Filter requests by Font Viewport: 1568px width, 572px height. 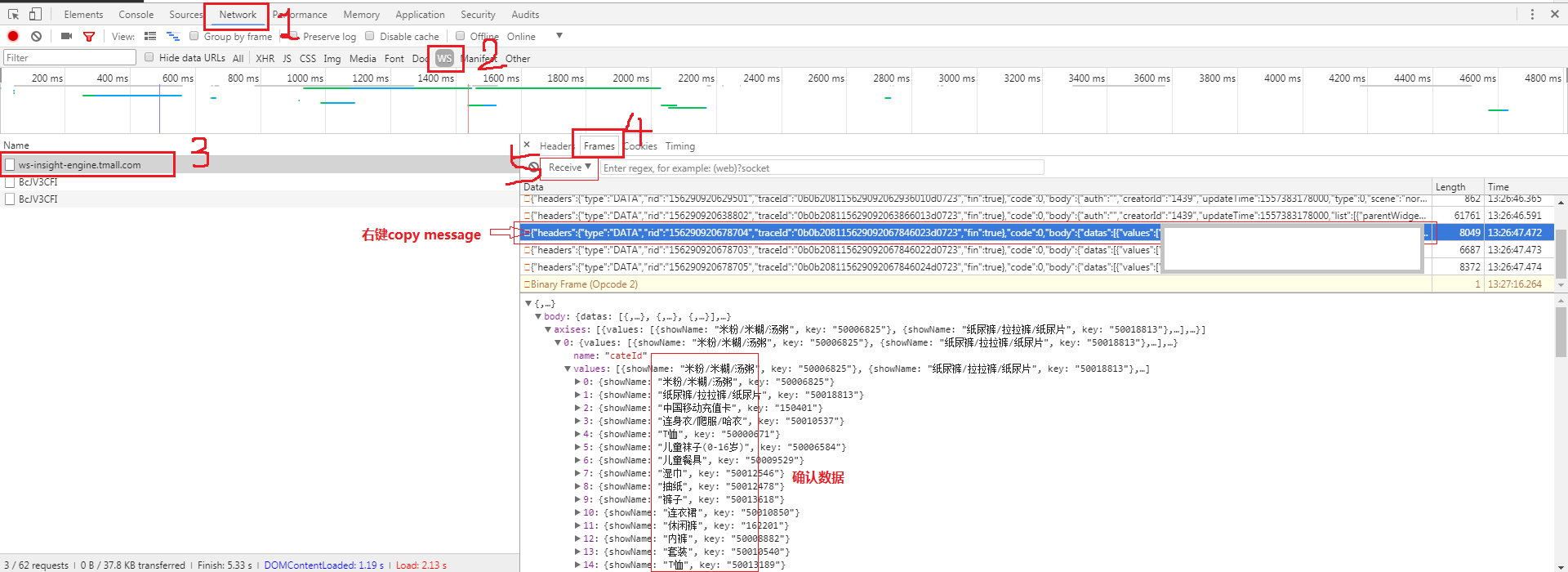[394, 58]
